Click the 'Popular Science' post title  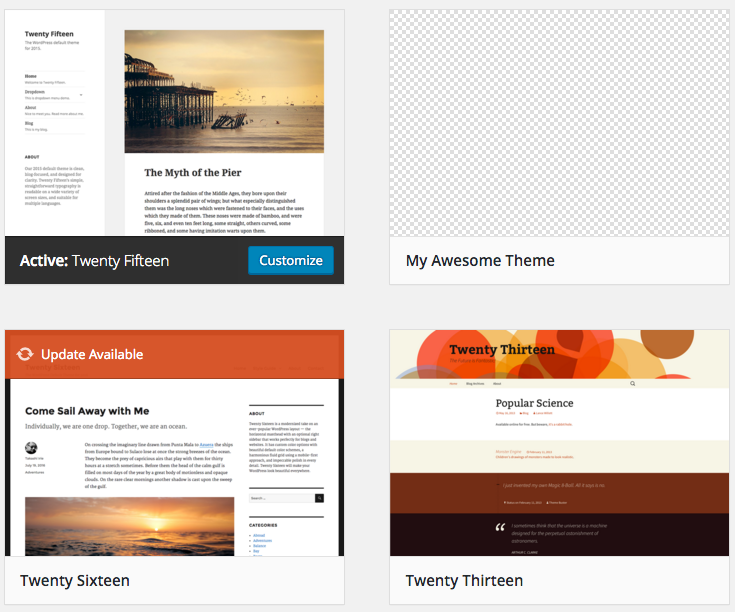(x=534, y=403)
